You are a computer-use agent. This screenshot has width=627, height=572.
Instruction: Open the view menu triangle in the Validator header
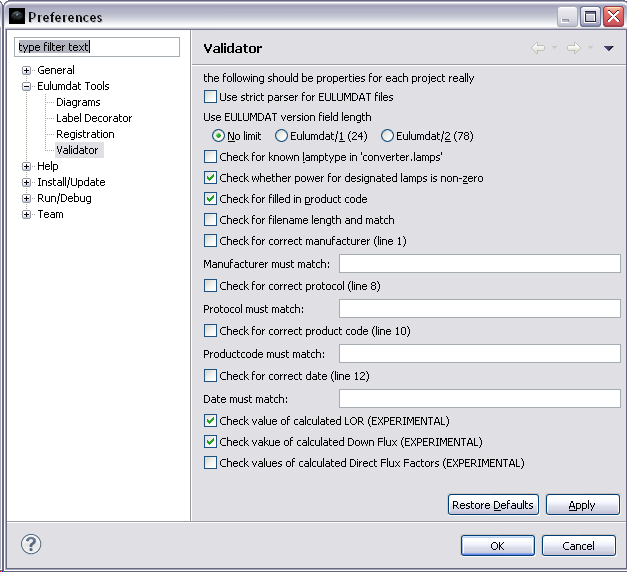609,48
